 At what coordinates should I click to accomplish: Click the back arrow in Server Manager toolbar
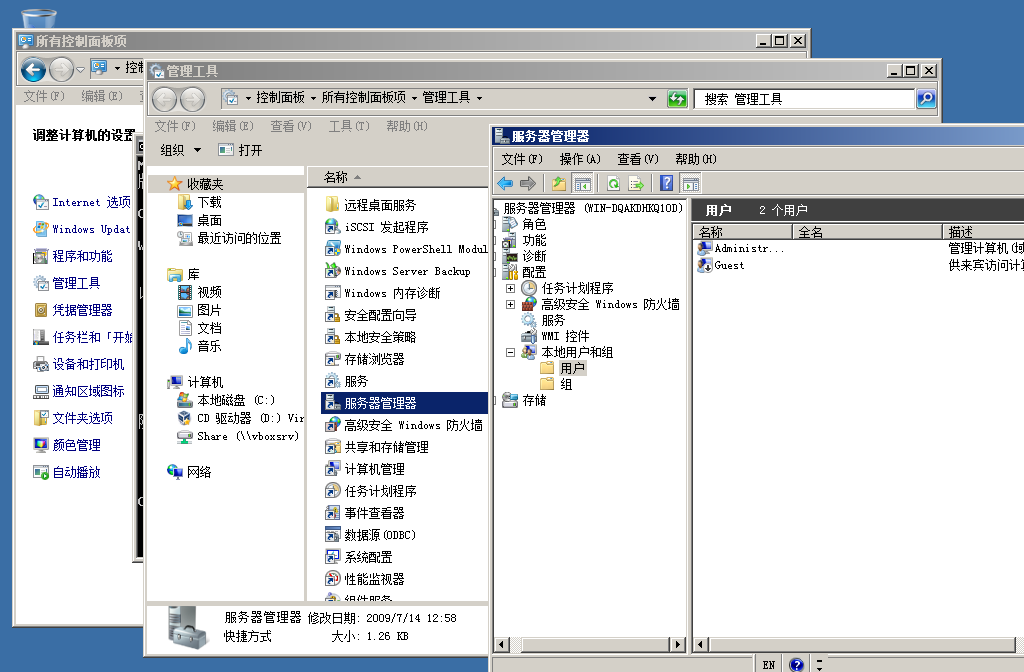[x=505, y=184]
